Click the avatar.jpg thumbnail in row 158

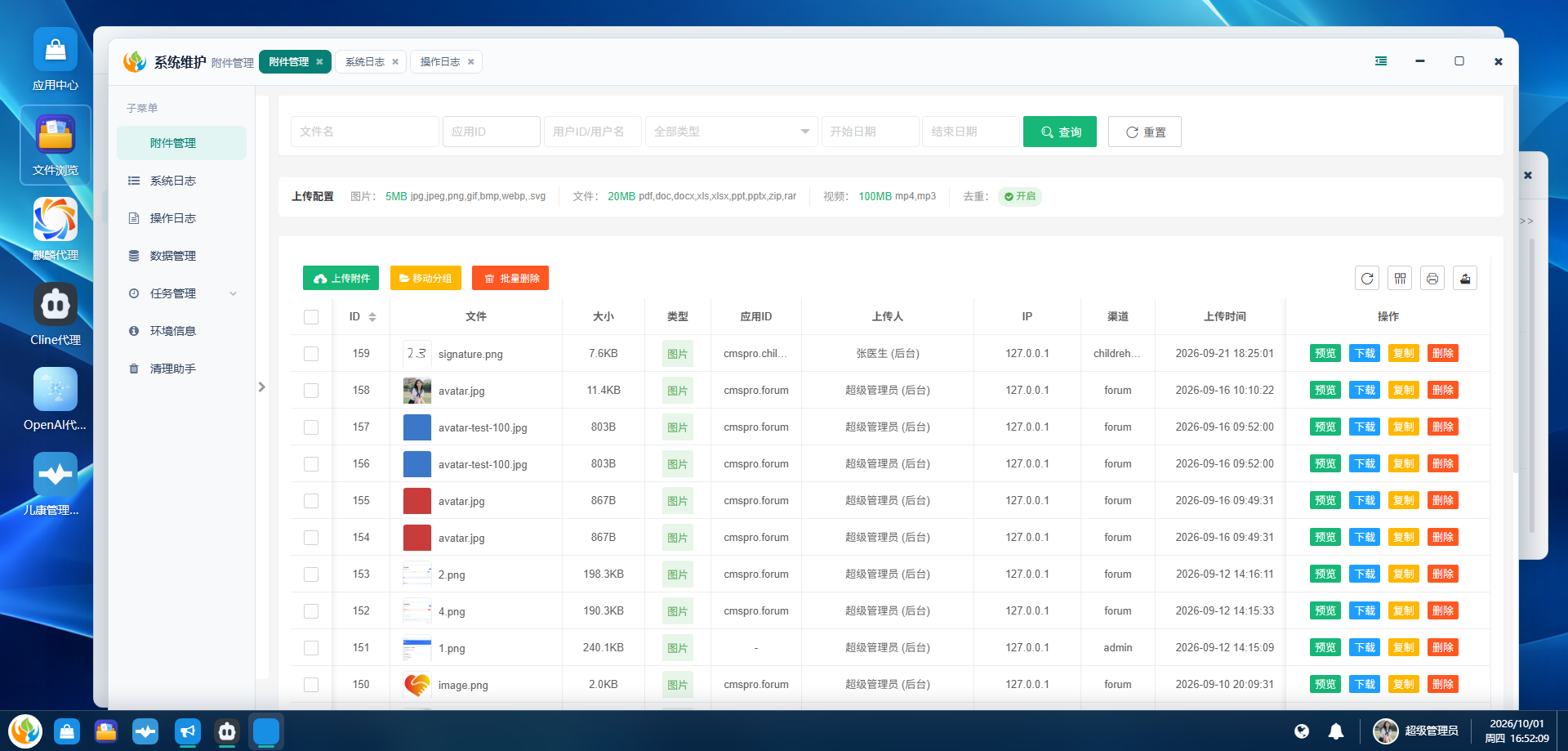pos(417,391)
